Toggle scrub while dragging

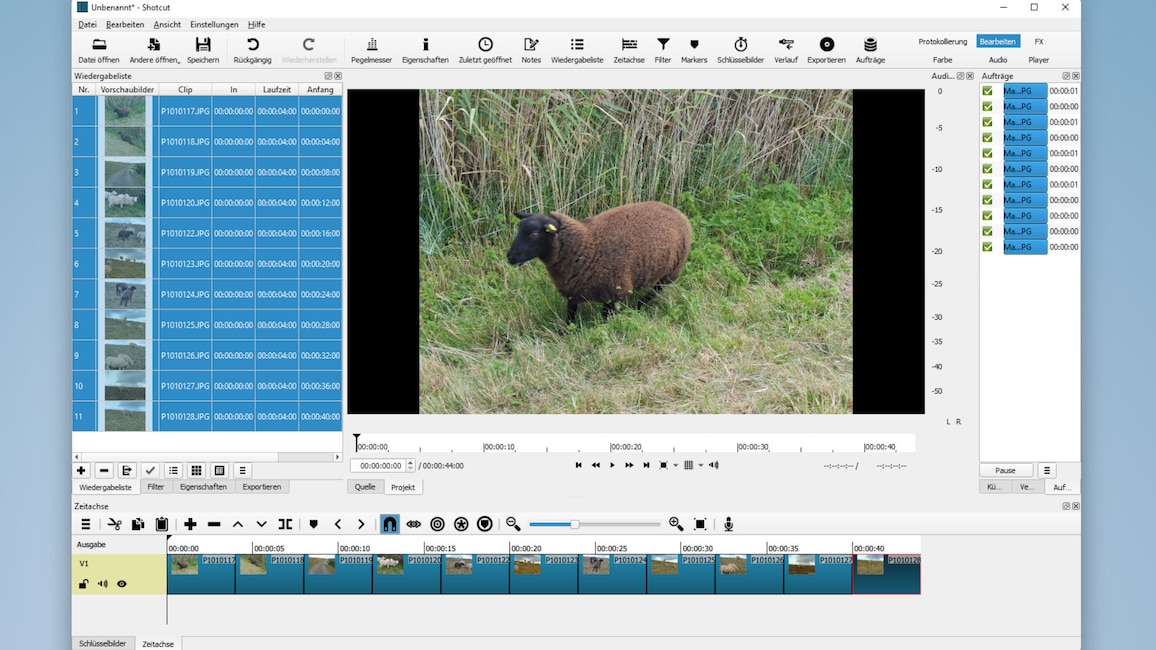point(414,524)
